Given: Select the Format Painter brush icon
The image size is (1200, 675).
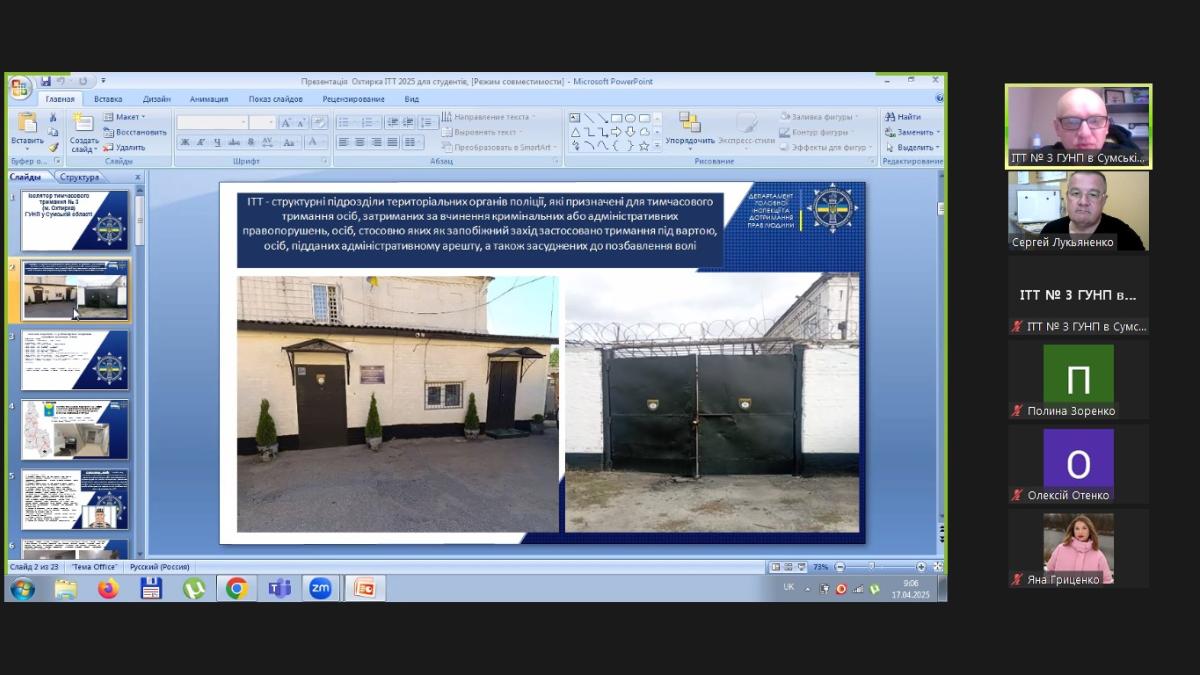Looking at the screenshot, I should [x=53, y=147].
